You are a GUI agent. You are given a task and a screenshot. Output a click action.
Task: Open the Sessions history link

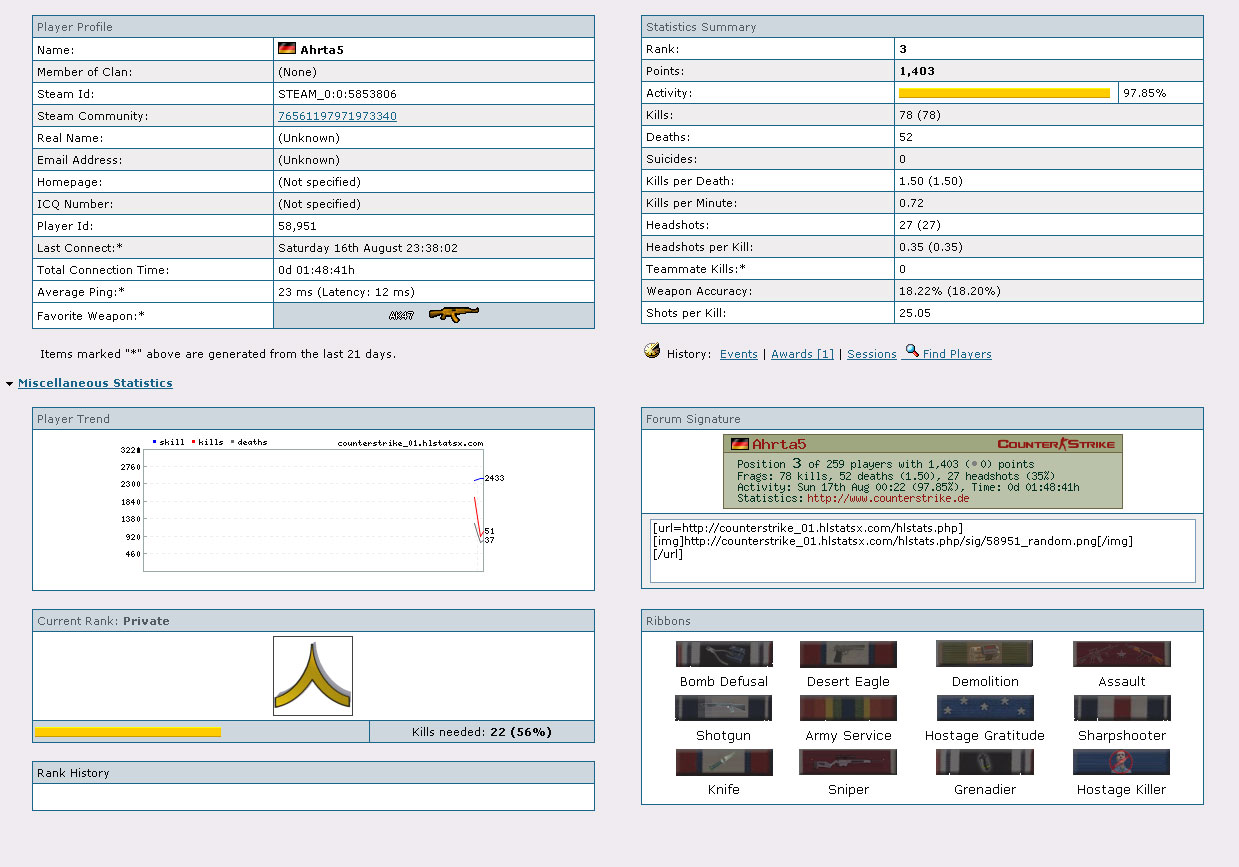(x=871, y=354)
